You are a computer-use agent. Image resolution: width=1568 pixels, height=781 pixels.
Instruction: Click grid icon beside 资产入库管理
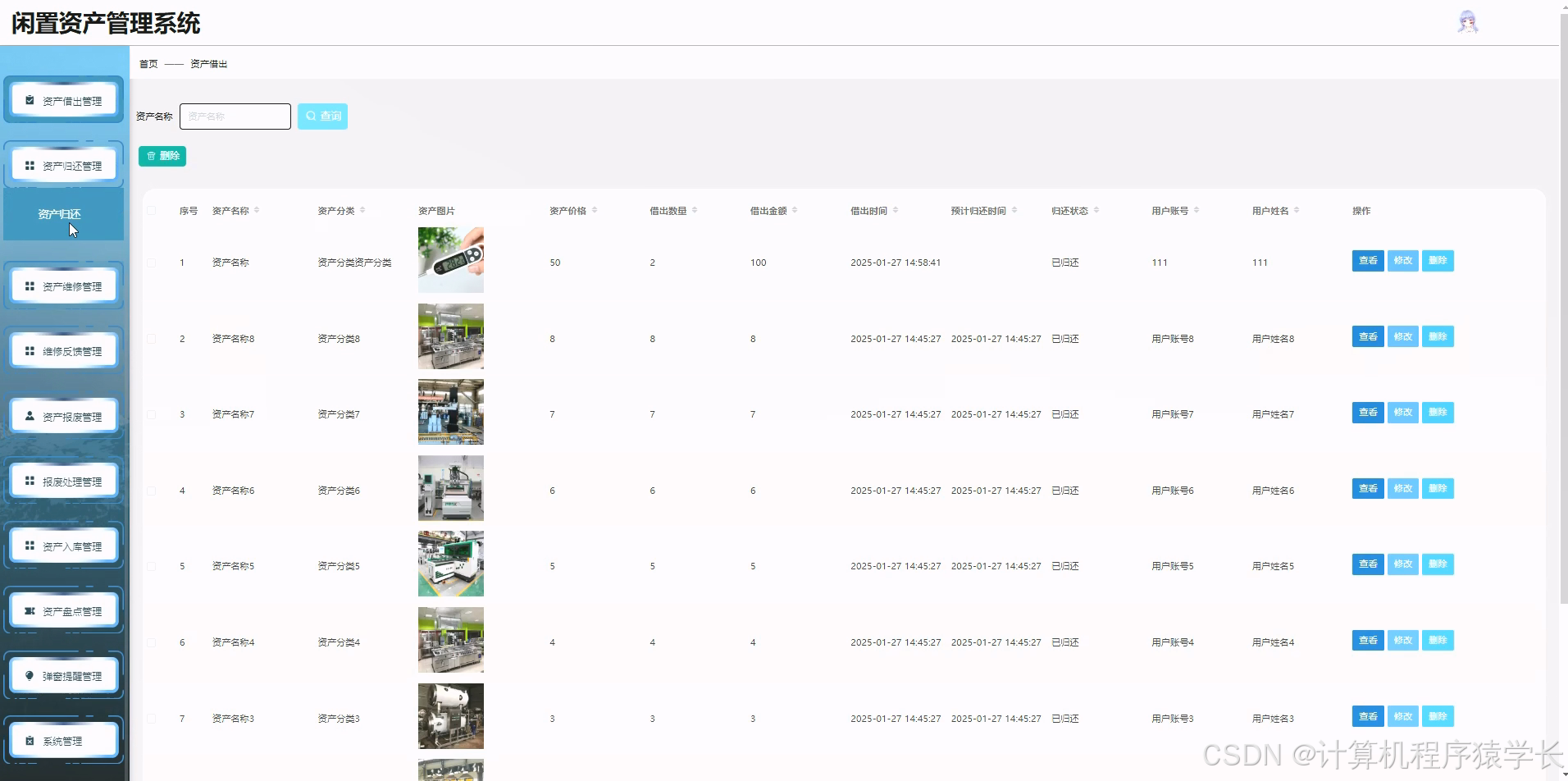tap(30, 546)
